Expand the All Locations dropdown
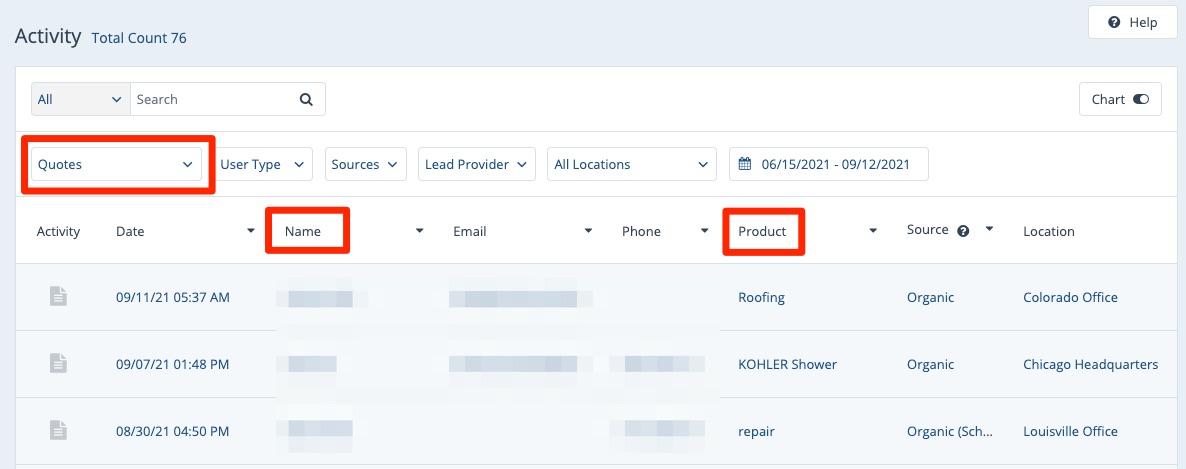The width and height of the screenshot is (1186, 469). click(x=631, y=165)
